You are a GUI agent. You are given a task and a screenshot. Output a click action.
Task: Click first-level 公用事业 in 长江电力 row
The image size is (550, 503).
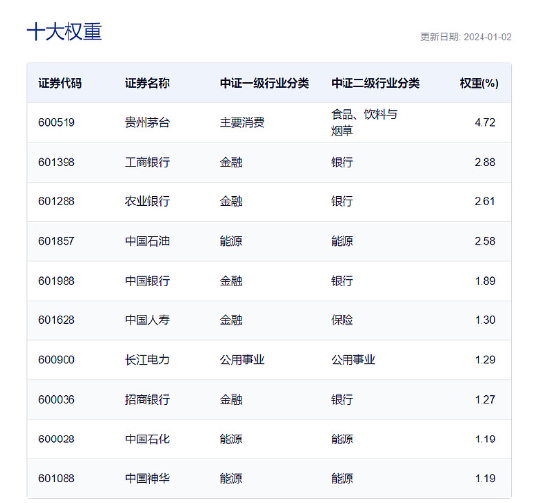(x=242, y=360)
